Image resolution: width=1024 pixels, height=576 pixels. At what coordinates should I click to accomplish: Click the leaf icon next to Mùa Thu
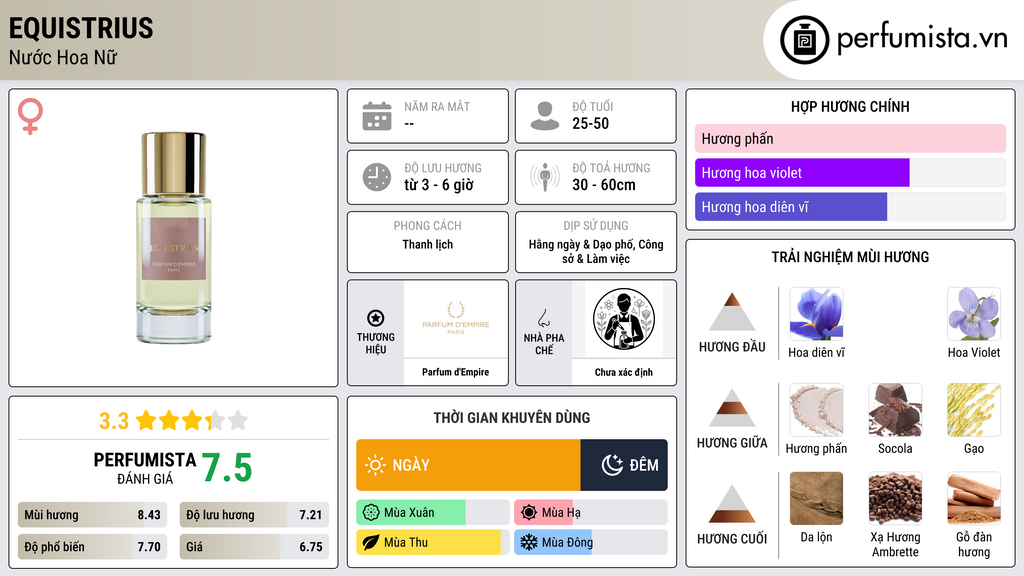[371, 542]
